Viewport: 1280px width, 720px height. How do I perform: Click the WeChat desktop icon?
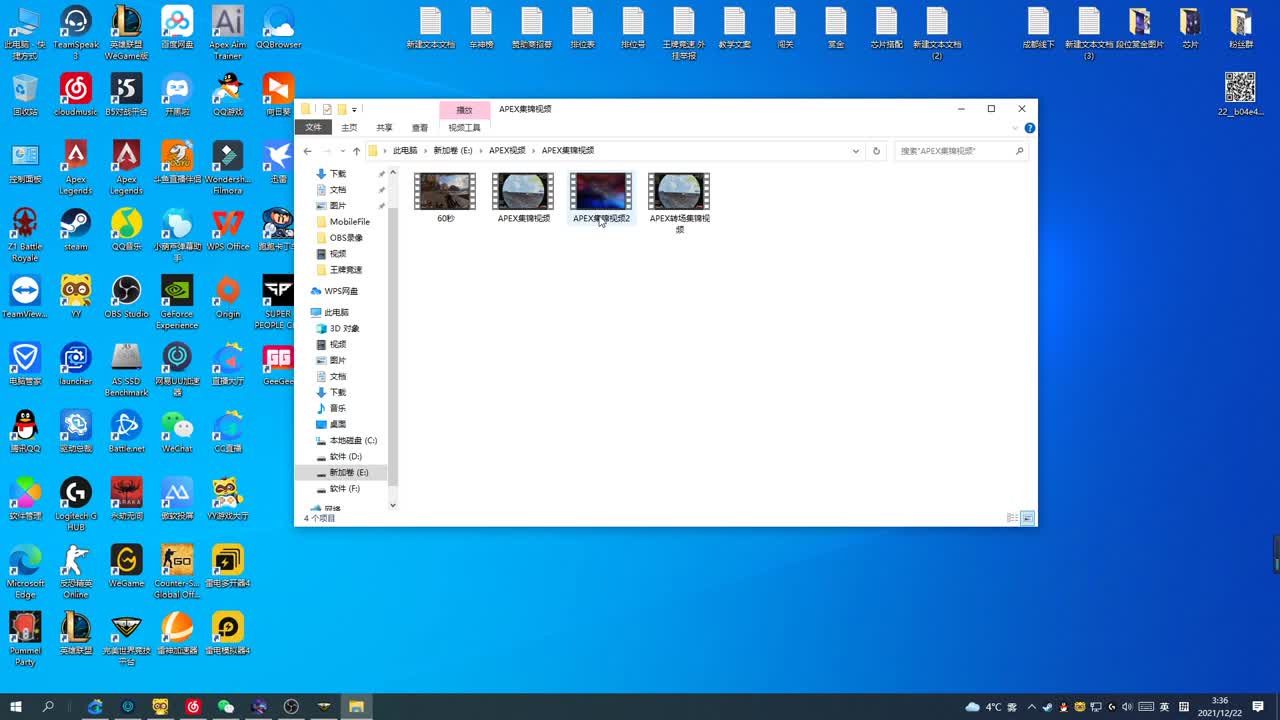point(177,426)
